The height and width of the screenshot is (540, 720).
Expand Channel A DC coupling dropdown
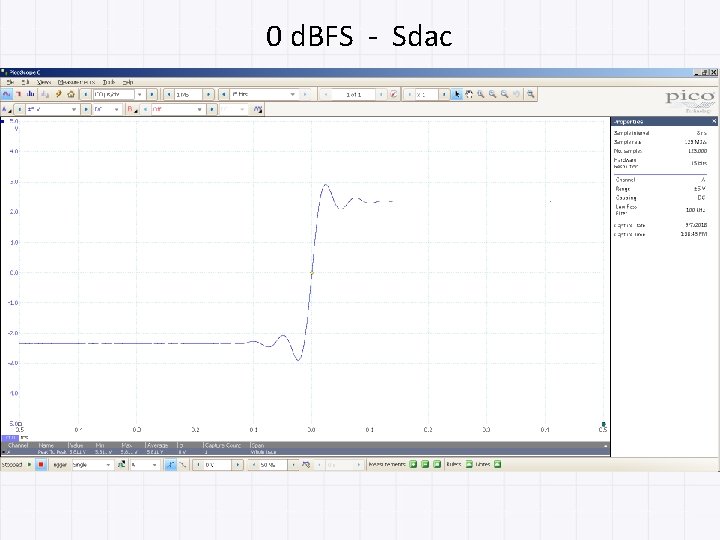click(x=117, y=109)
